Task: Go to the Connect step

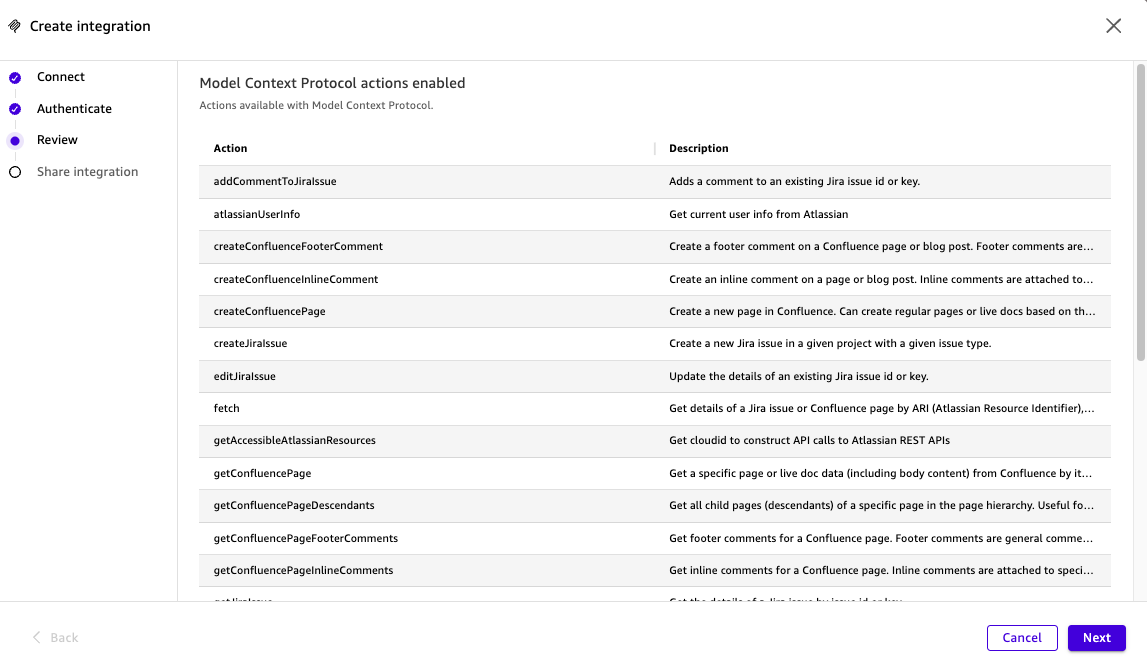Action: [x=61, y=77]
